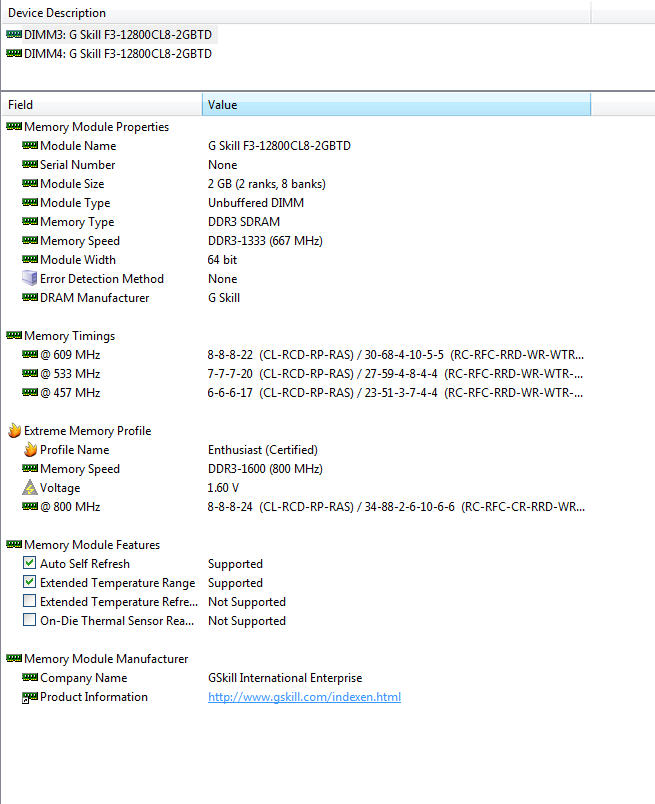Viewport: 655px width, 804px height.
Task: Select the 6-6-6-17 timings value
Action: click(x=395, y=393)
